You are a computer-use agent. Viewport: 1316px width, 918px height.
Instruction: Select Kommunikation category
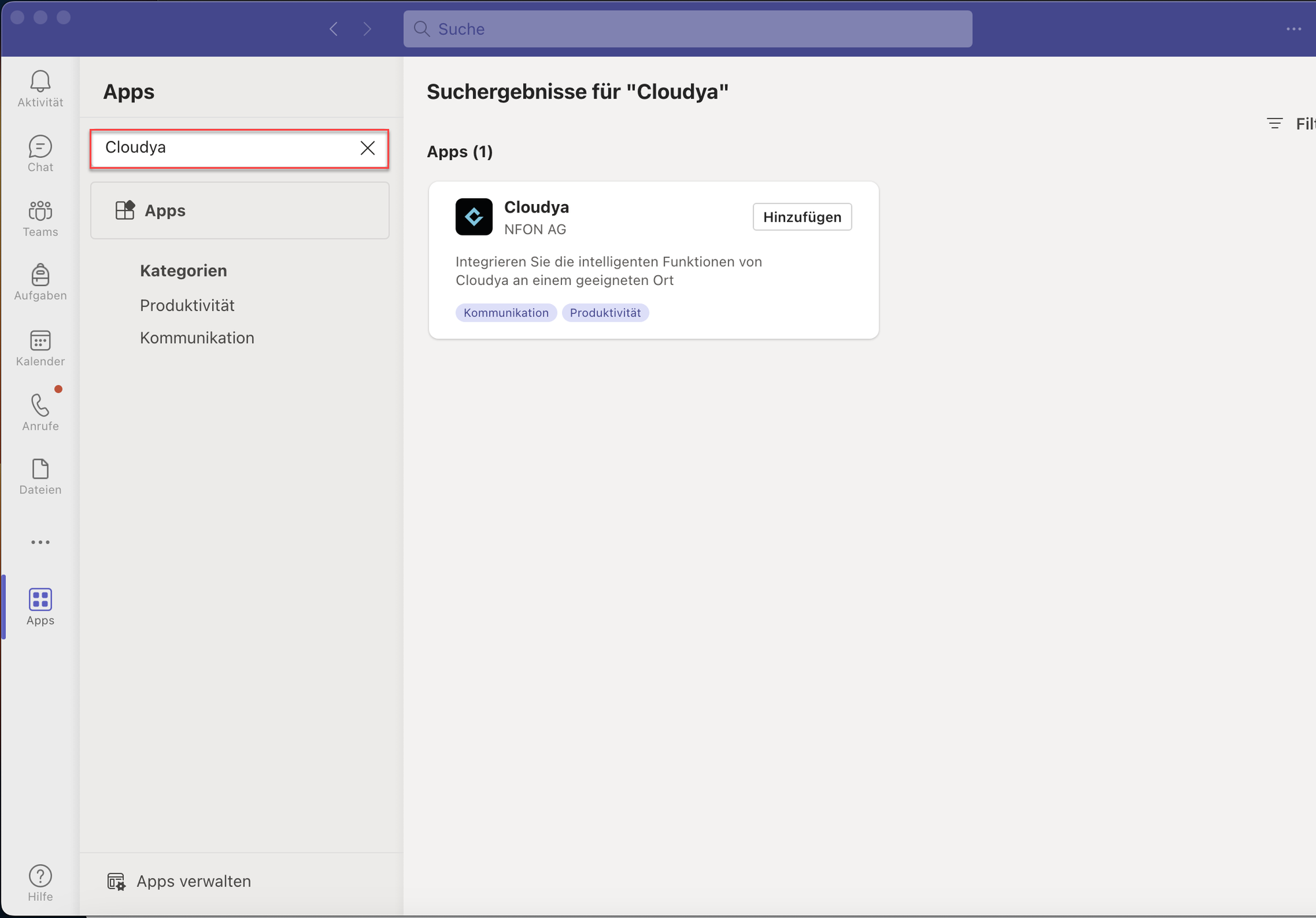pyautogui.click(x=197, y=338)
